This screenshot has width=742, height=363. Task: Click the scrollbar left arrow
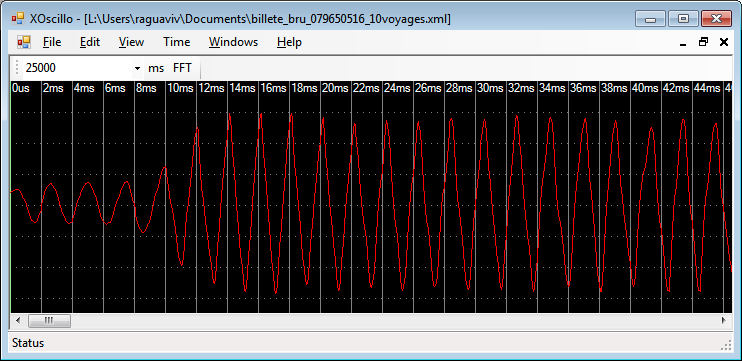(x=18, y=321)
